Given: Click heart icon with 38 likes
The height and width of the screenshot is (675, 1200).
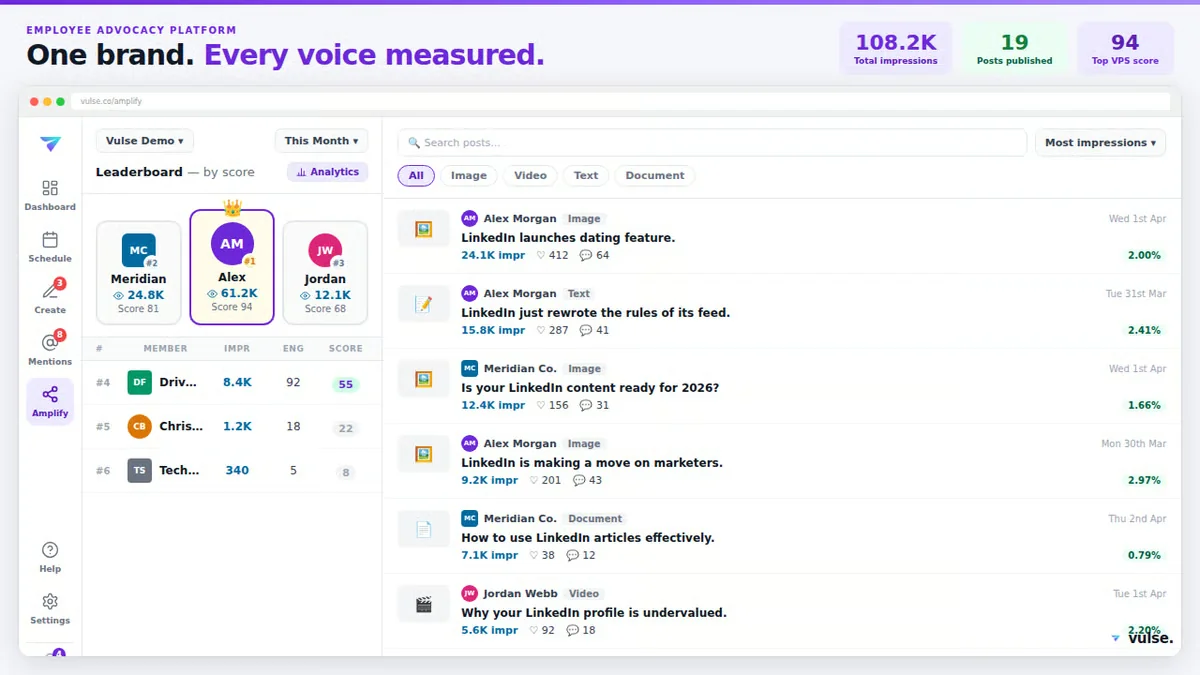Looking at the screenshot, I should (x=534, y=555).
